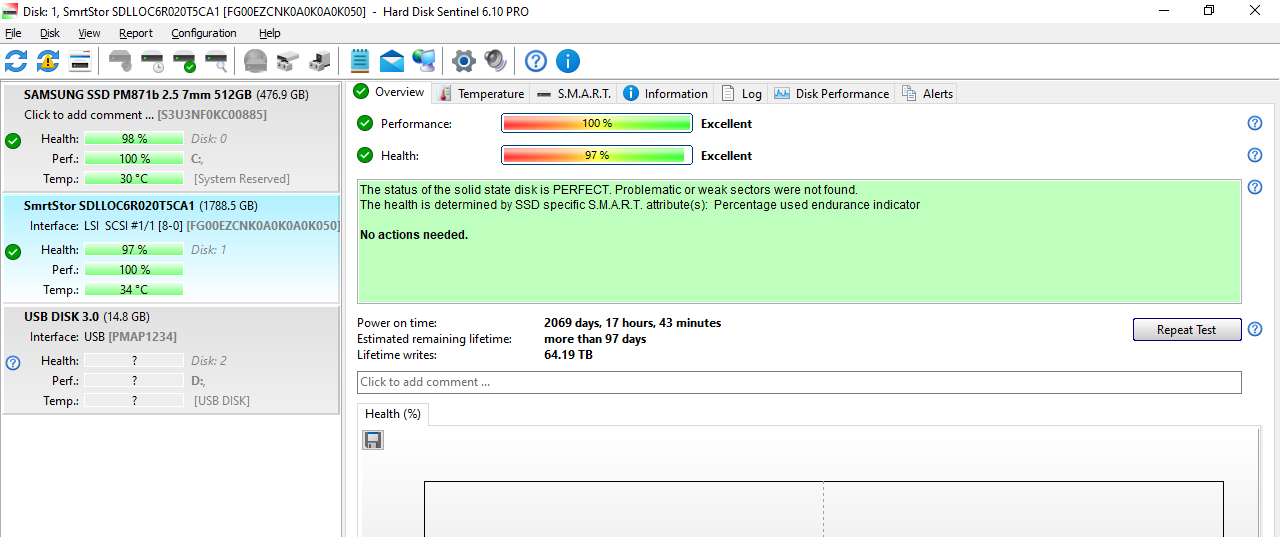This screenshot has width=1280, height=537.
Task: Click the help icon next to Repeat Test
Action: [1255, 329]
